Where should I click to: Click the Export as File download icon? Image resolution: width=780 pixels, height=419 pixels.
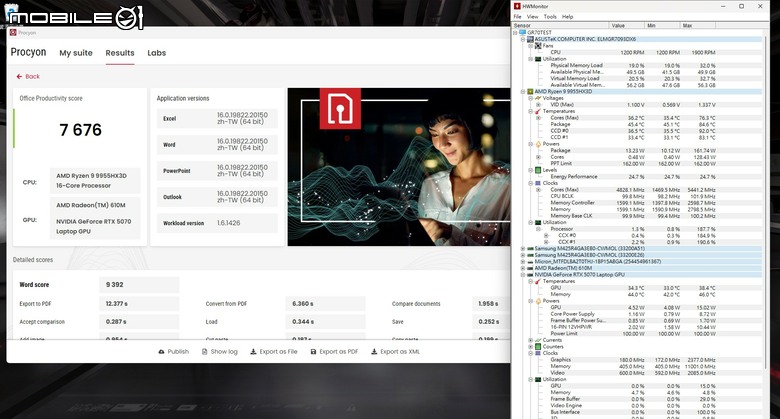(253, 352)
